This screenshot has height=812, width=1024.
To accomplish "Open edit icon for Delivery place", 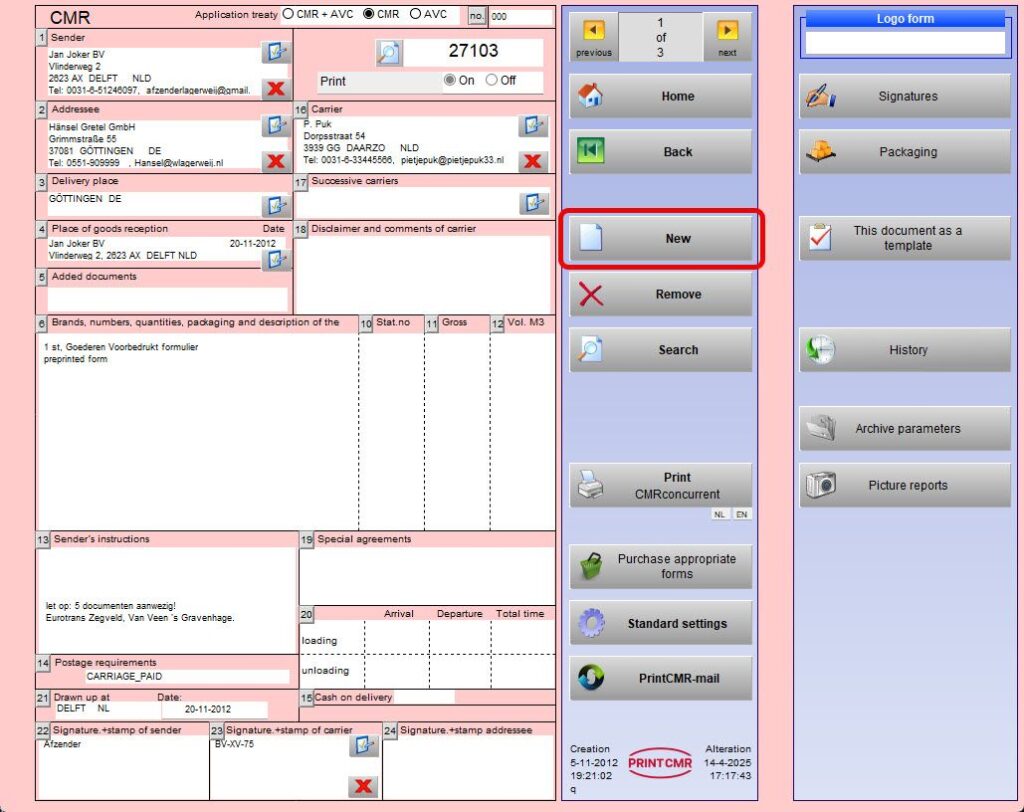I will 275,206.
